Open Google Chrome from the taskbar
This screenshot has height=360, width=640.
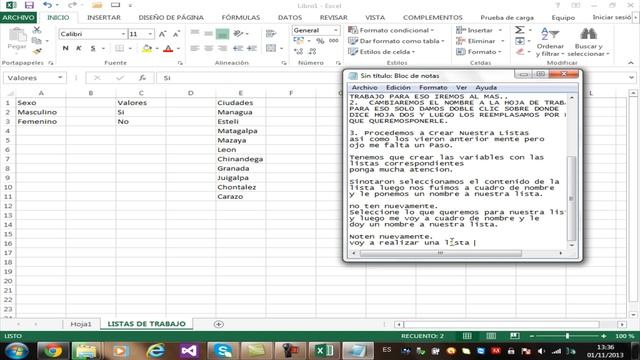pos(52,351)
